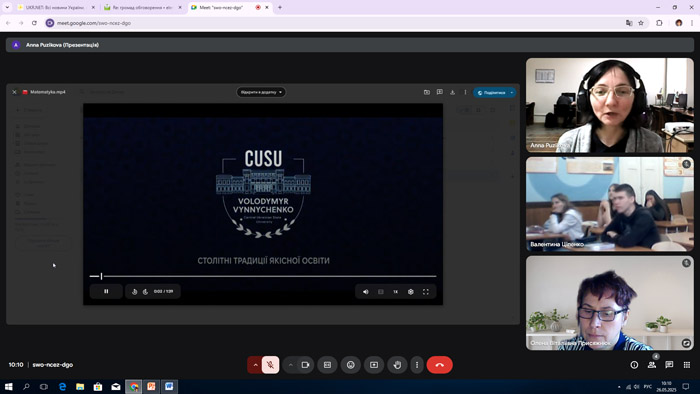Raise hand in the meeting

click(397, 365)
